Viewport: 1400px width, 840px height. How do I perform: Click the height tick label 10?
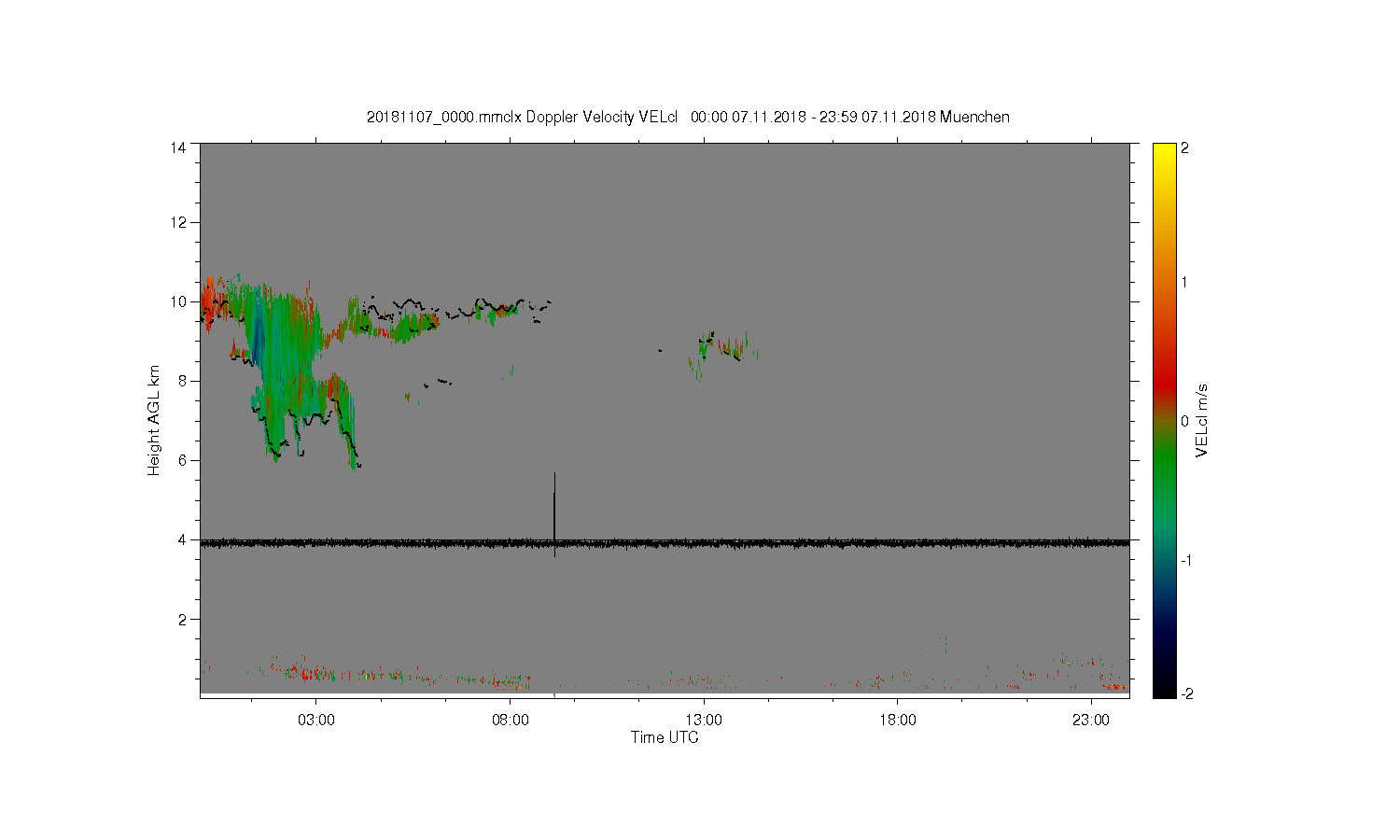click(x=177, y=301)
